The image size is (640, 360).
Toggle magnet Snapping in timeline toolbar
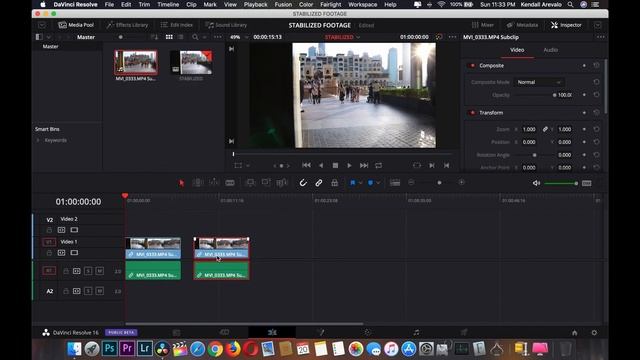[x=303, y=183]
